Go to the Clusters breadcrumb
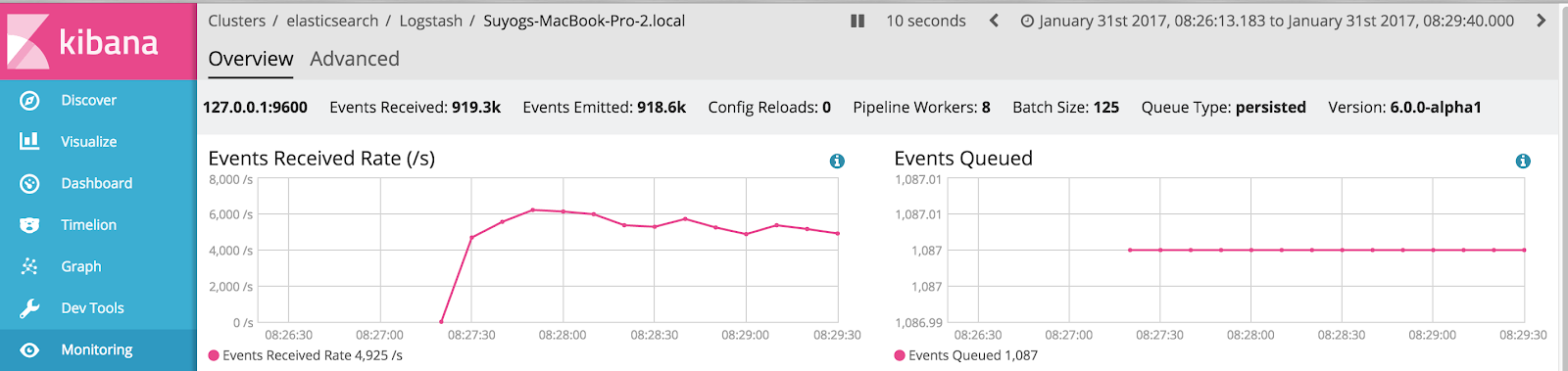The image size is (1568, 371). (x=236, y=21)
